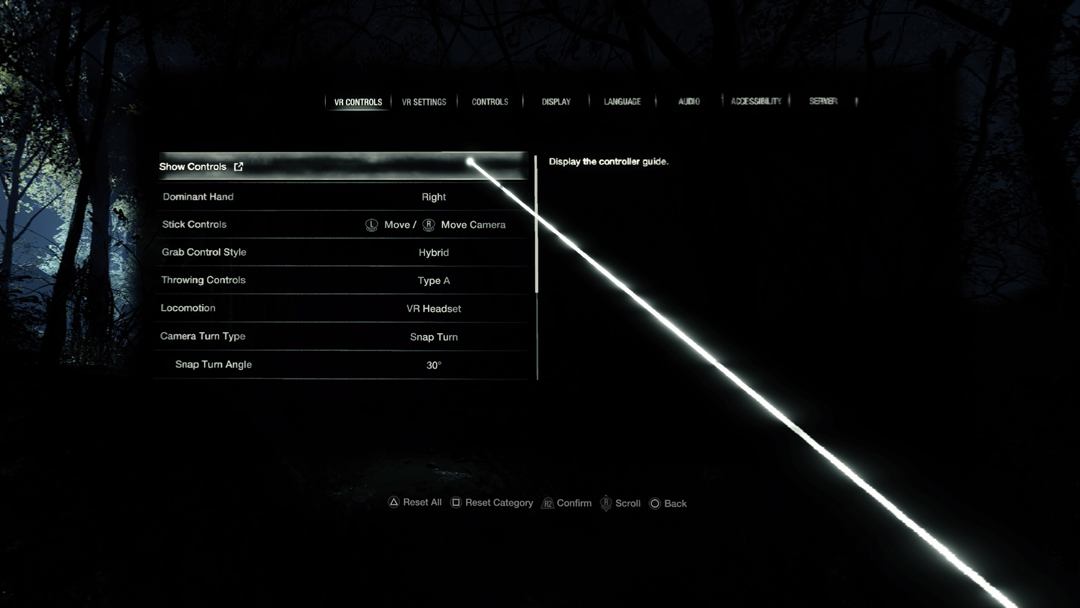
Task: Click the triangle Reset All icon
Action: (x=394, y=503)
